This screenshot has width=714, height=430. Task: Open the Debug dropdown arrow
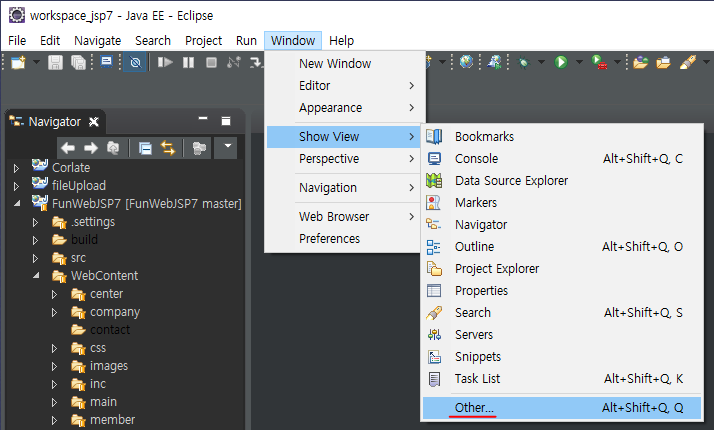click(x=541, y=61)
